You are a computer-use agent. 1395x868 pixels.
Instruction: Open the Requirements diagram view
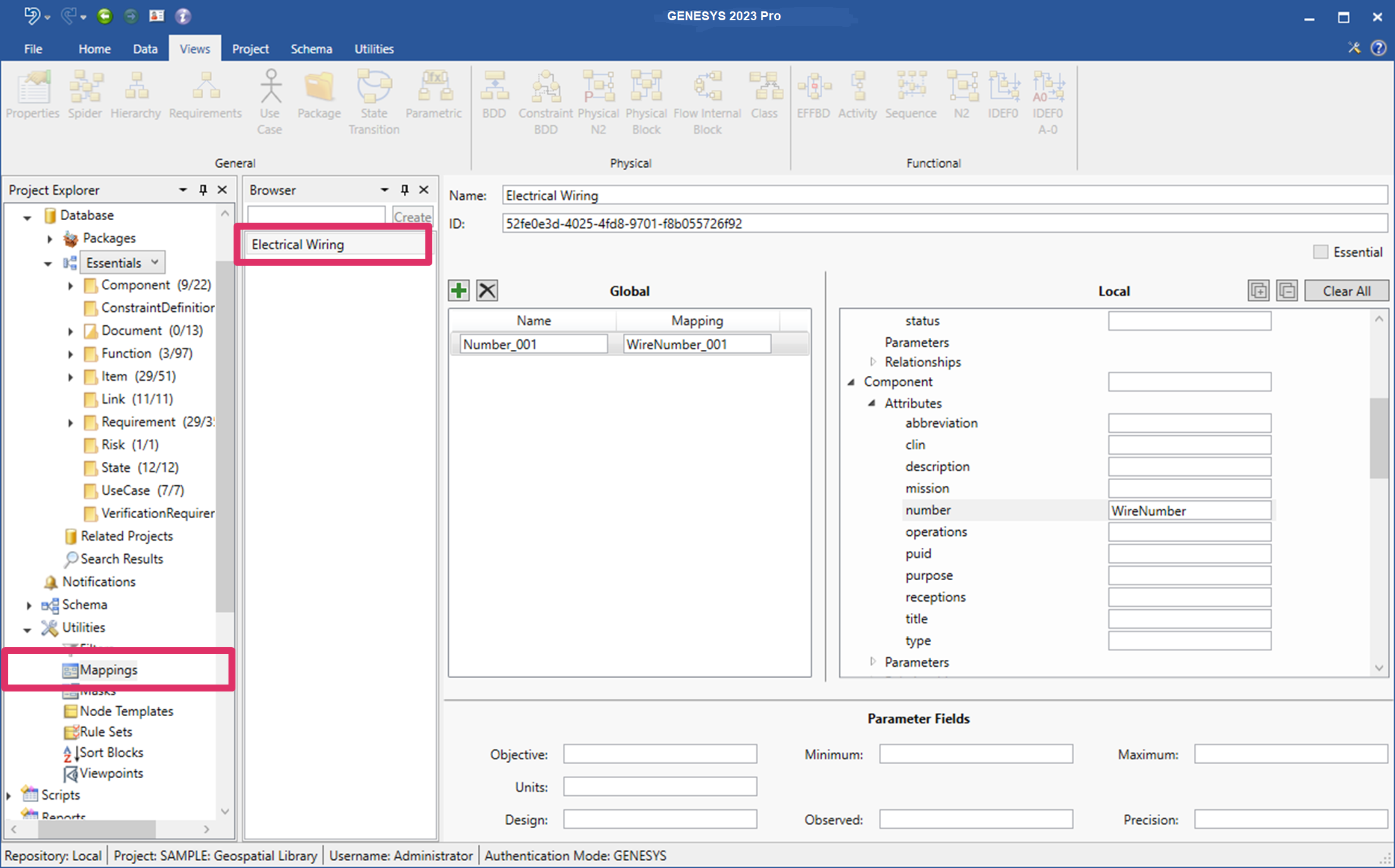[x=205, y=95]
